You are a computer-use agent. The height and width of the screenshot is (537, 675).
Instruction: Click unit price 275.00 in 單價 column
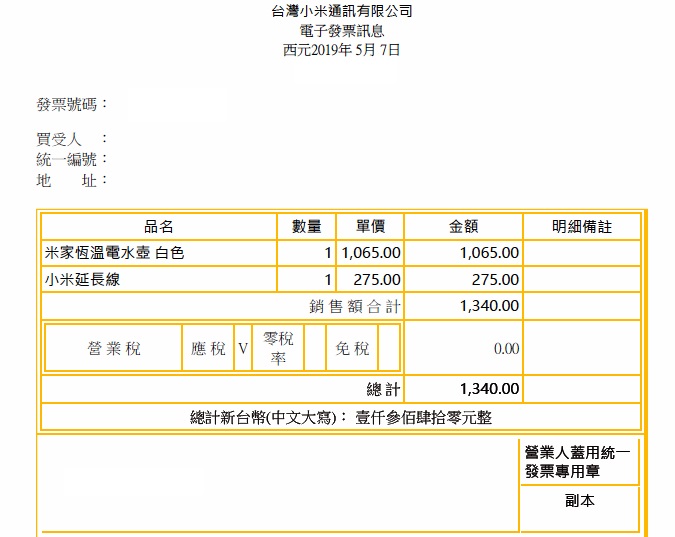377,279
